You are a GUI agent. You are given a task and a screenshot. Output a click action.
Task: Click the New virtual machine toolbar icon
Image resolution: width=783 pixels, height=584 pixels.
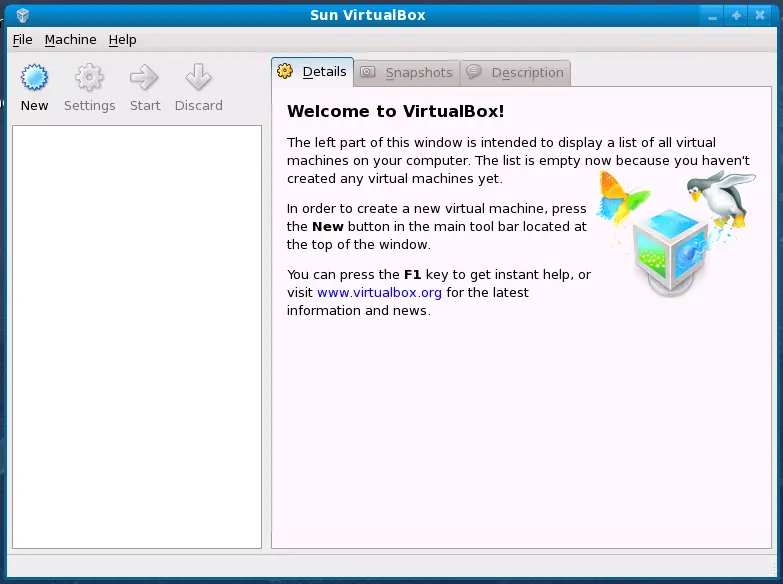pos(34,78)
